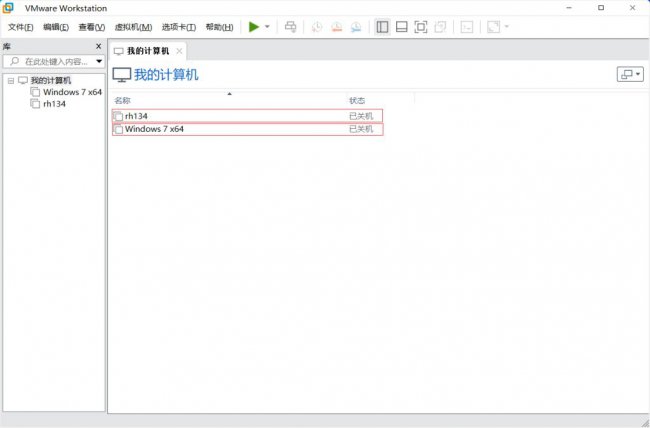This screenshot has width=650, height=428.
Task: Open the 帮助(H) menu
Action: click(219, 27)
